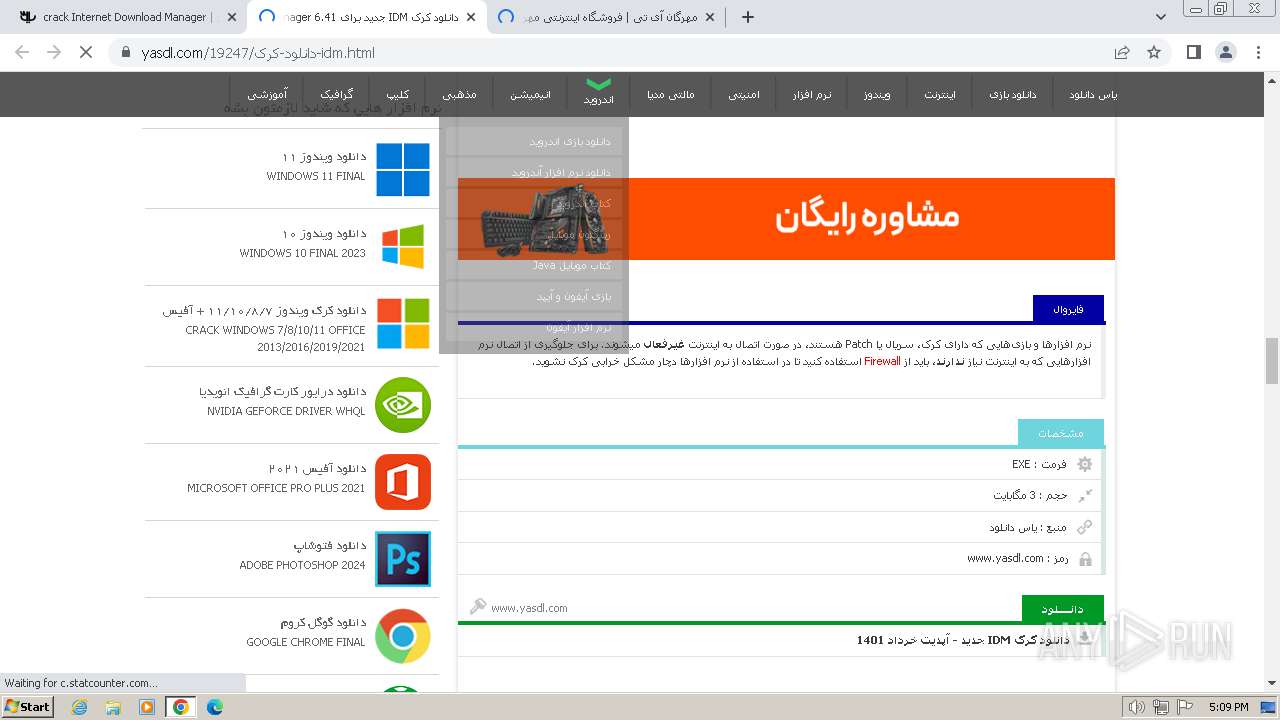Click the مشاوره رایگان orange banner
This screenshot has height=720, width=1280.
(786, 219)
